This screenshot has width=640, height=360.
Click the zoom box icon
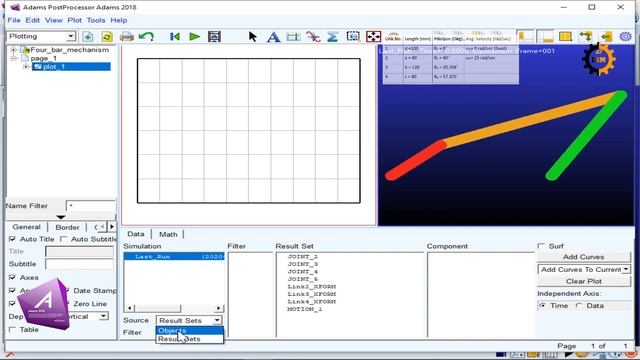[x=353, y=37]
